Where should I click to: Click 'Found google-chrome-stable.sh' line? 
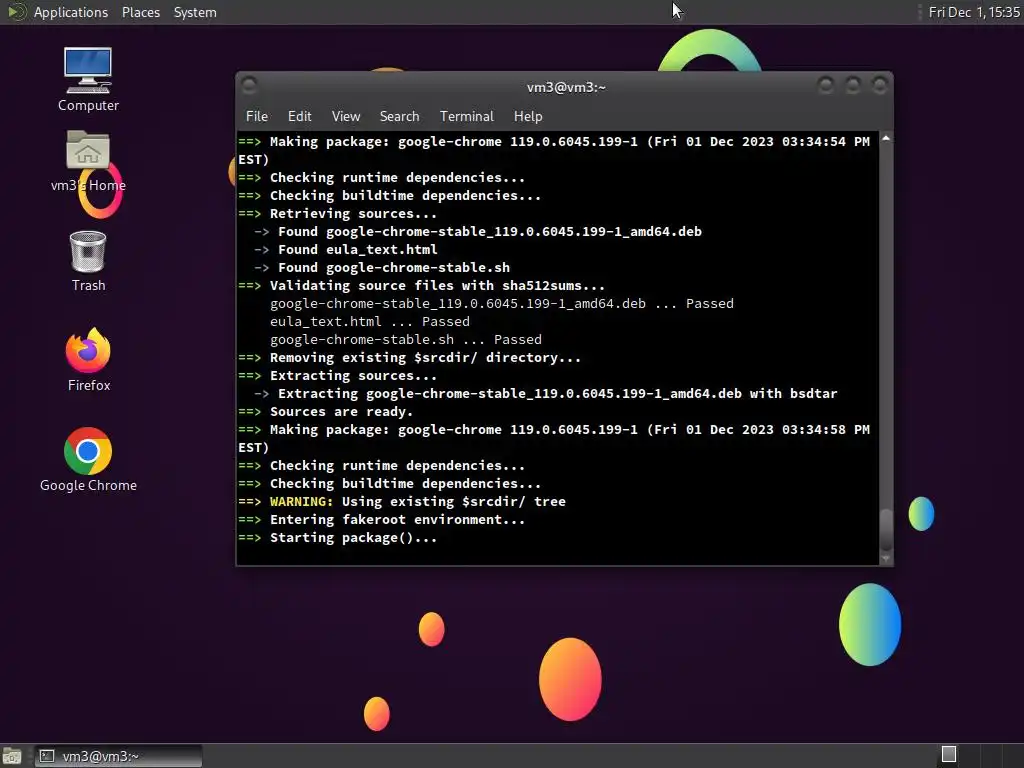[x=382, y=268]
